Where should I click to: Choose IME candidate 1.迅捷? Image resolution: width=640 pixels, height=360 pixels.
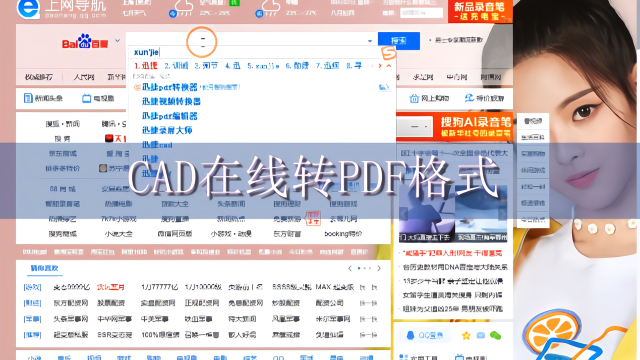click(146, 65)
